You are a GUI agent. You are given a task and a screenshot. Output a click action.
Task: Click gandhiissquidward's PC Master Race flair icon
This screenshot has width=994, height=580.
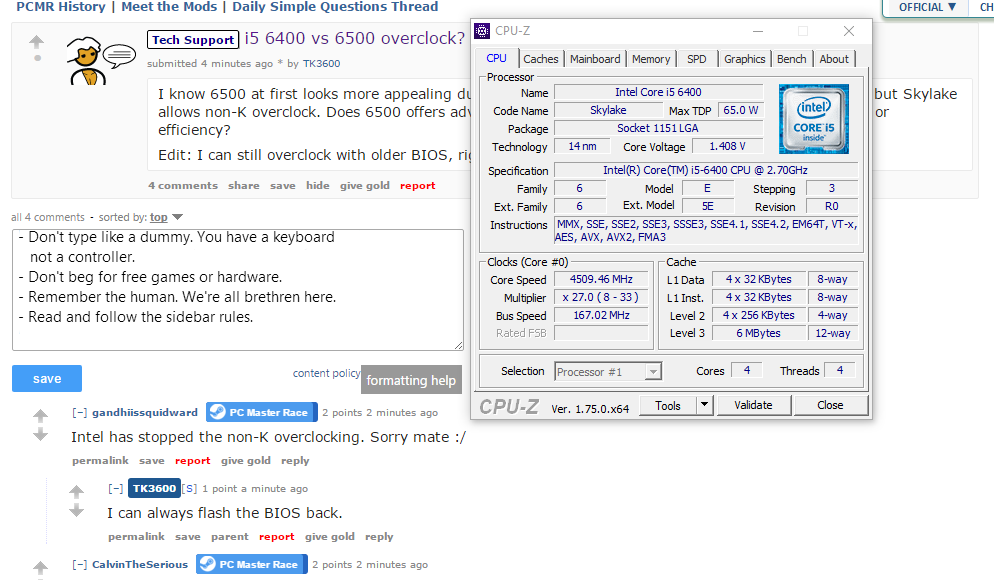coord(217,412)
